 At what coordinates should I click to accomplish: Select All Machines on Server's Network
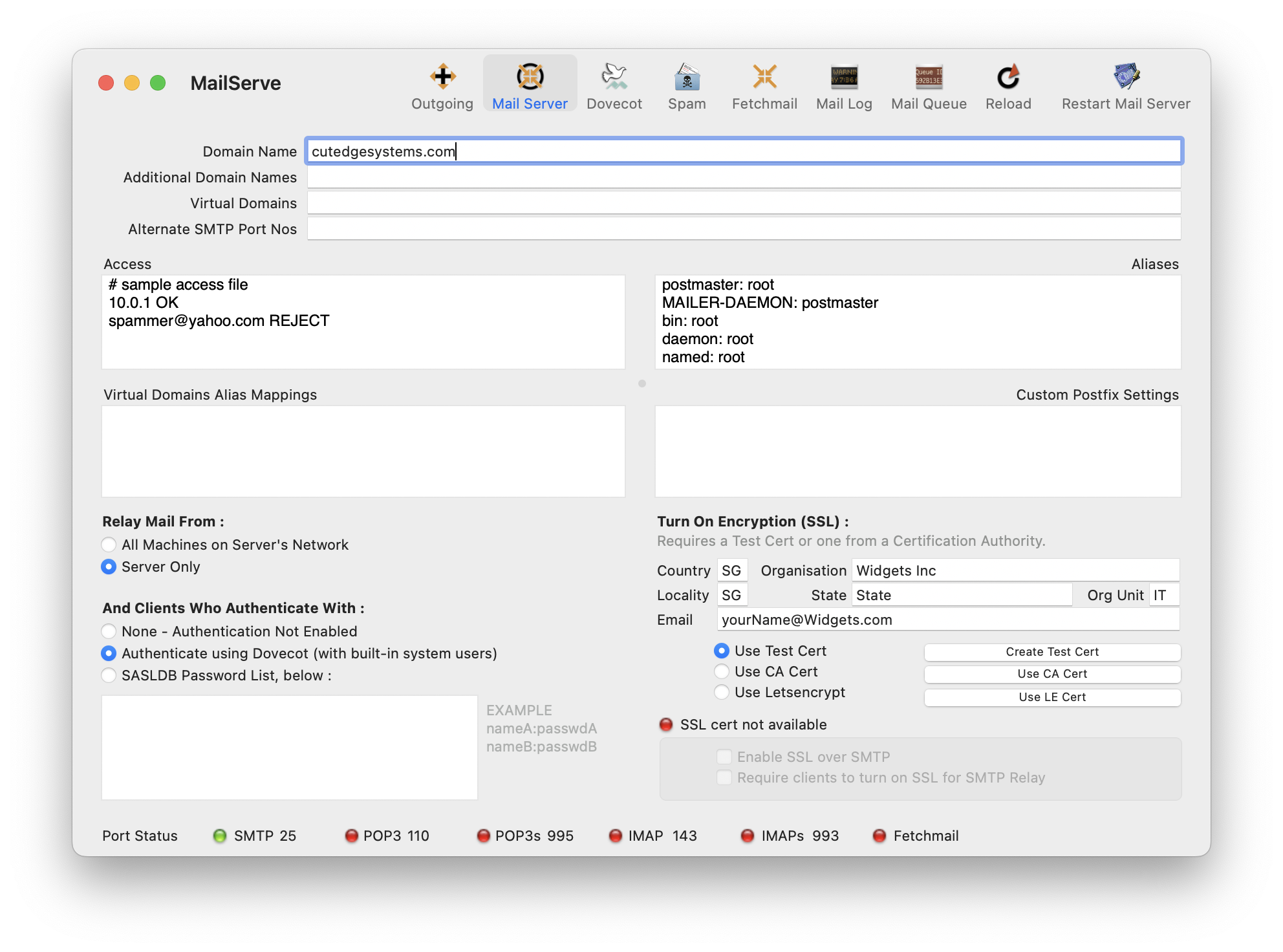[109, 545]
